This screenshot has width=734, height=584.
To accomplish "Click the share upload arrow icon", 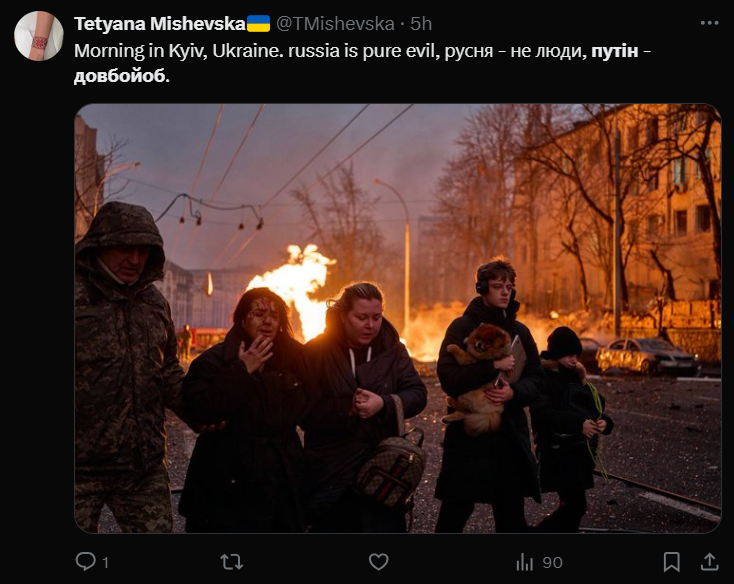I will coord(709,562).
